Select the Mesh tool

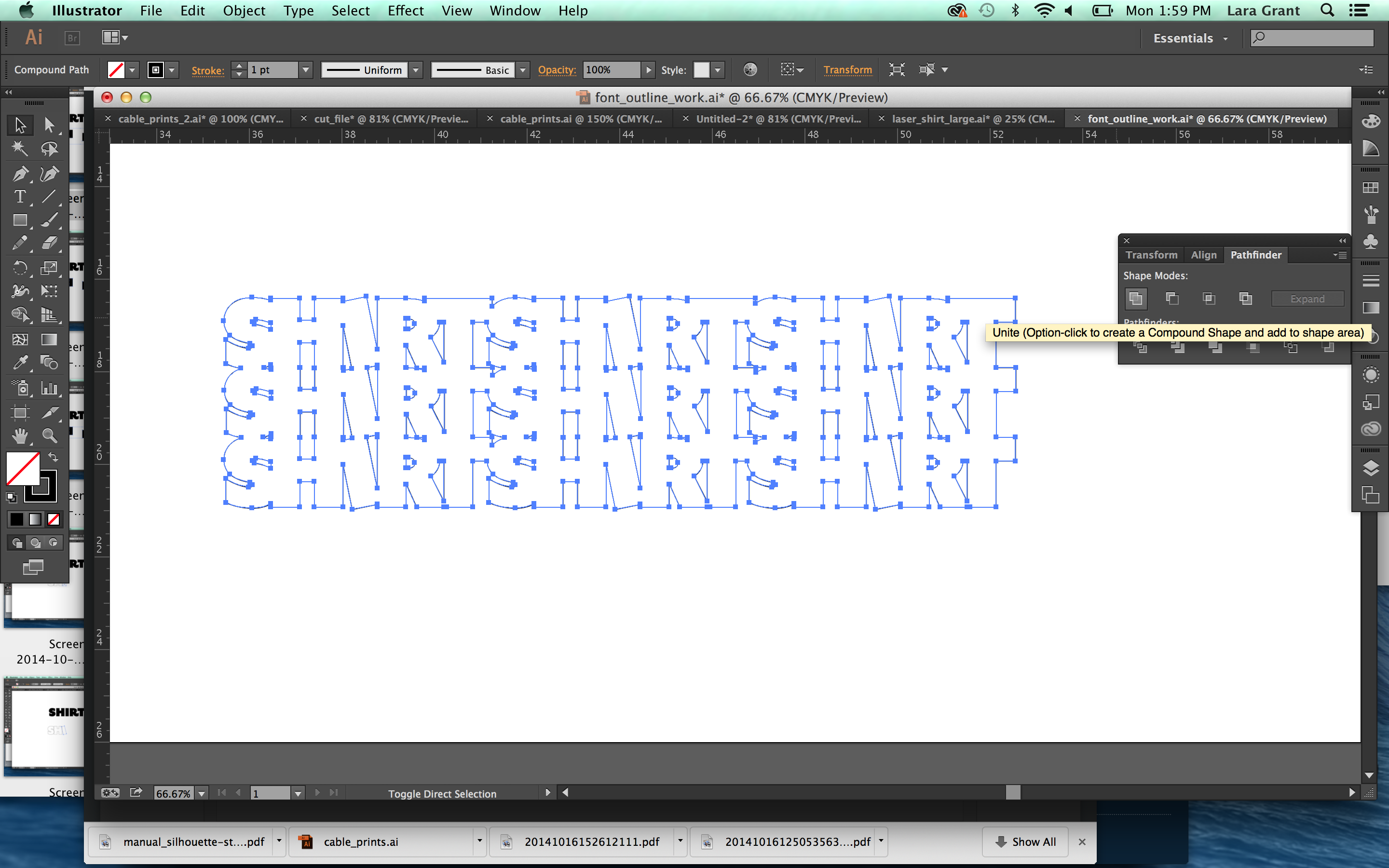(20, 339)
